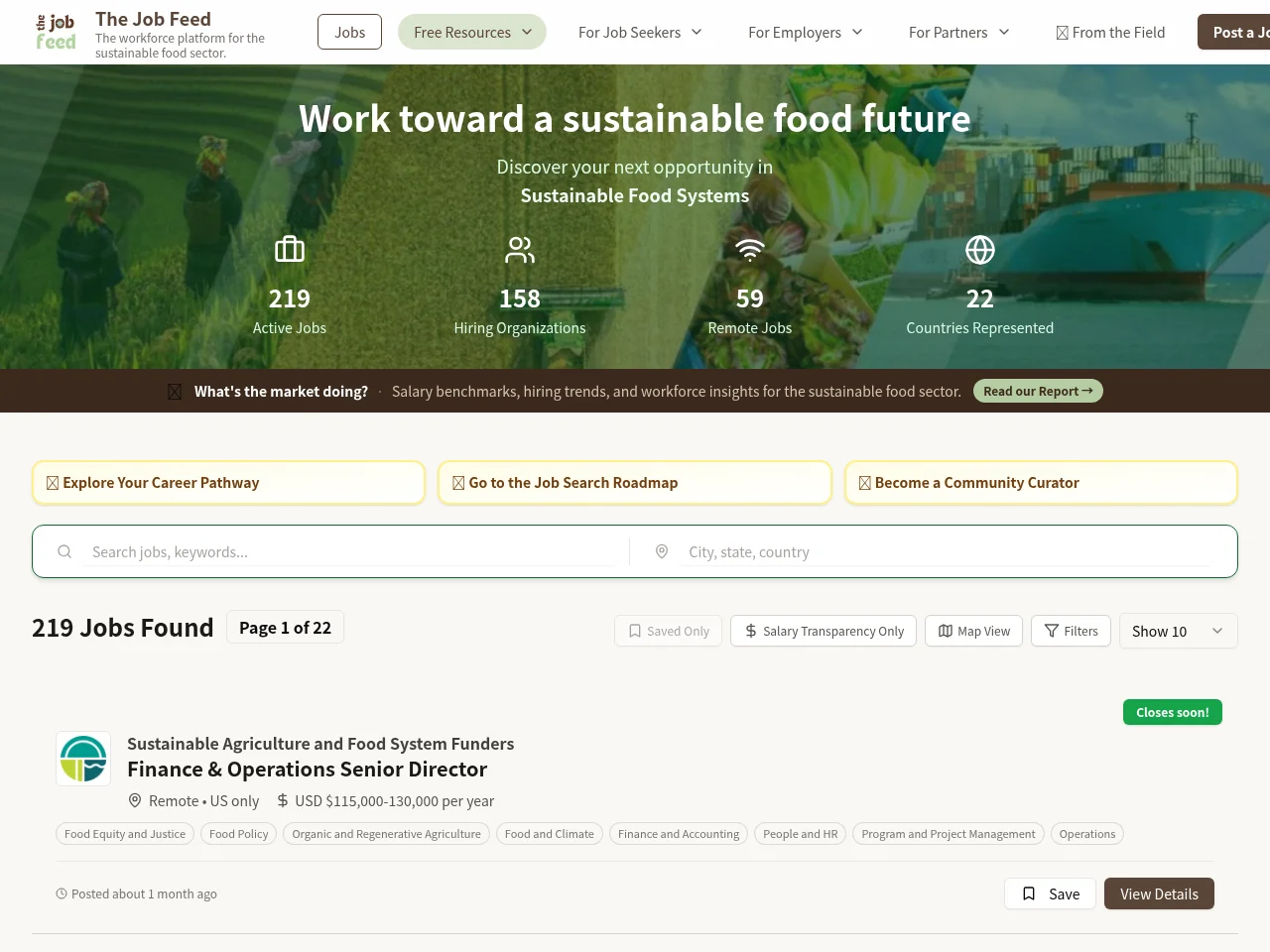Expand the Free Resources menu

472,32
